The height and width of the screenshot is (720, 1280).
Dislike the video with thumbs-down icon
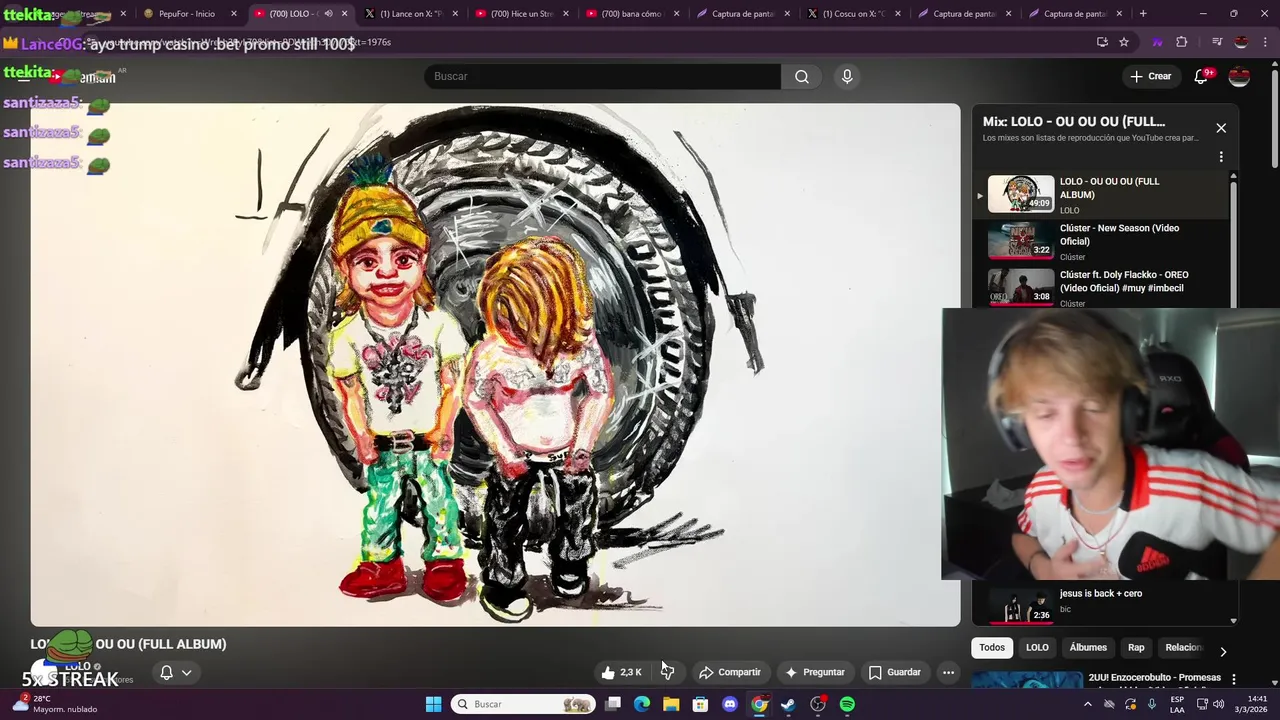tap(668, 672)
